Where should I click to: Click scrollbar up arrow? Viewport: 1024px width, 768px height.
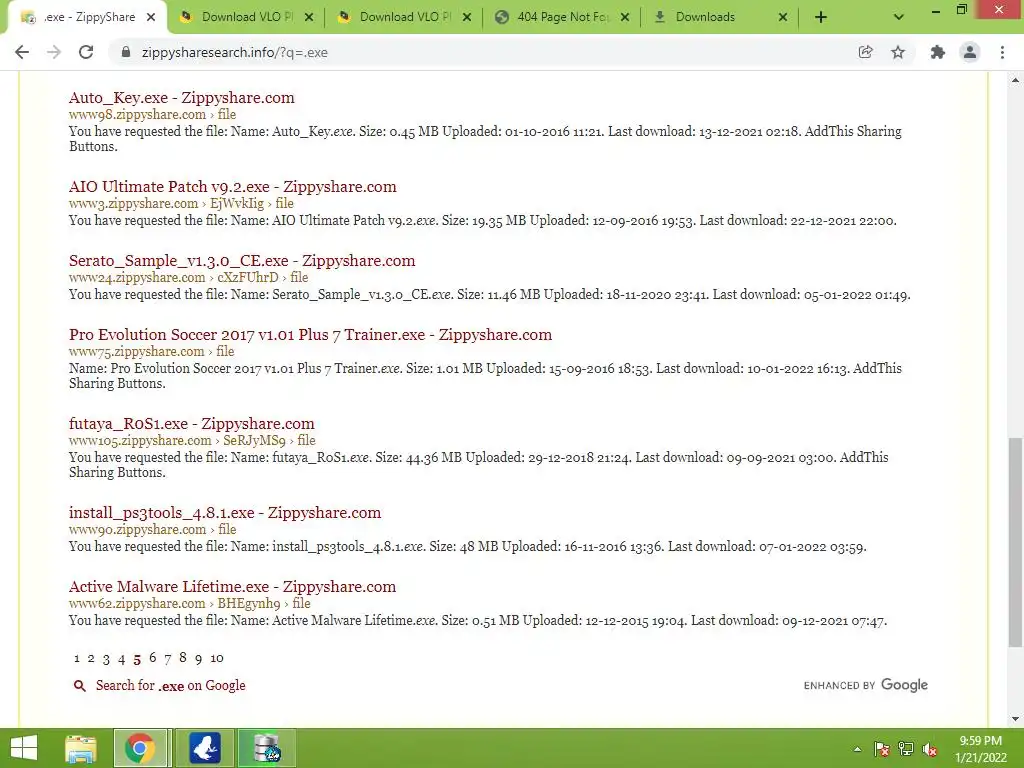[1015, 80]
